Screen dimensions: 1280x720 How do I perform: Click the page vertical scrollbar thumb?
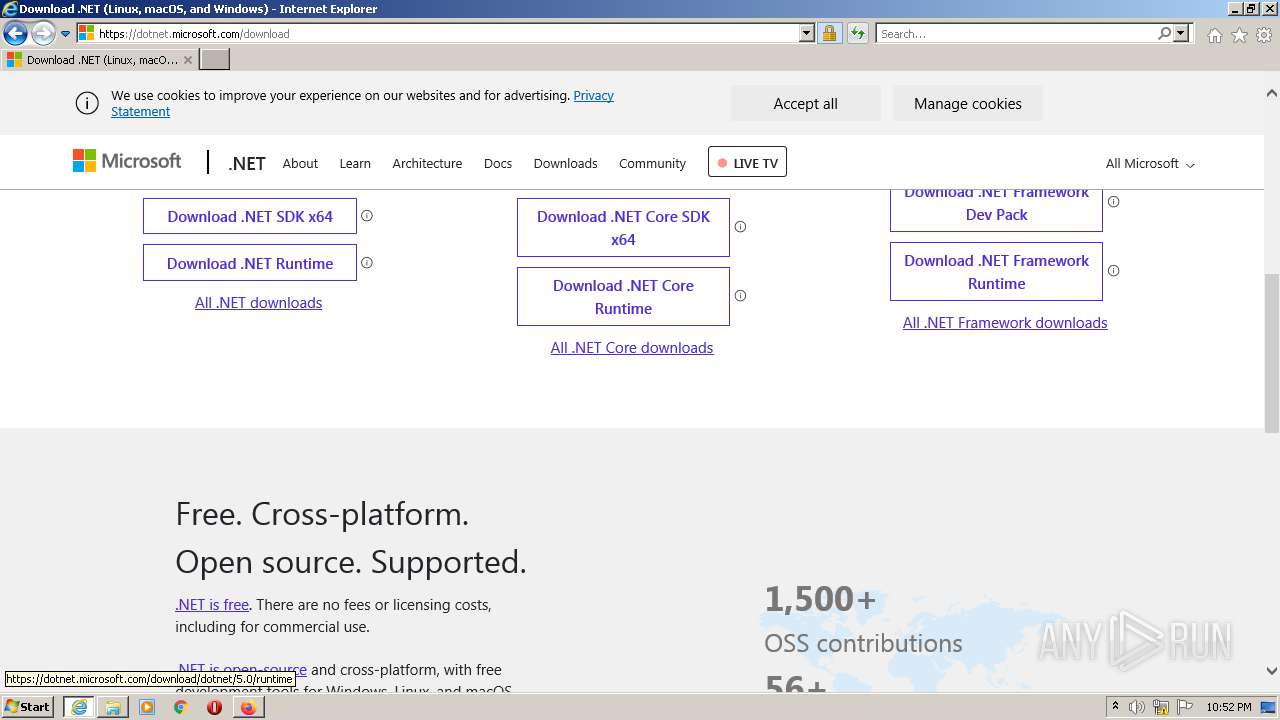point(1272,353)
